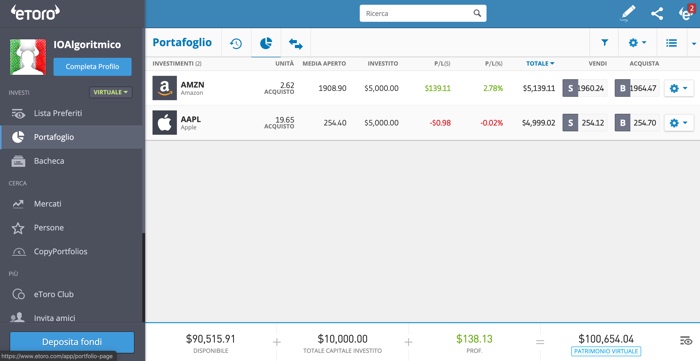
Task: Sort by TOTALE column header
Action: 540,64
